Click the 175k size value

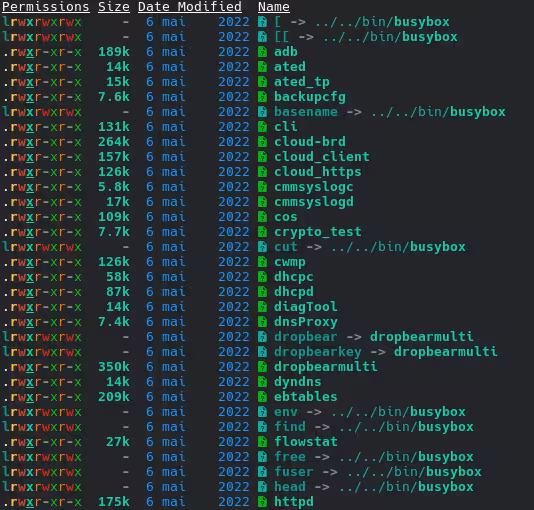point(114,501)
